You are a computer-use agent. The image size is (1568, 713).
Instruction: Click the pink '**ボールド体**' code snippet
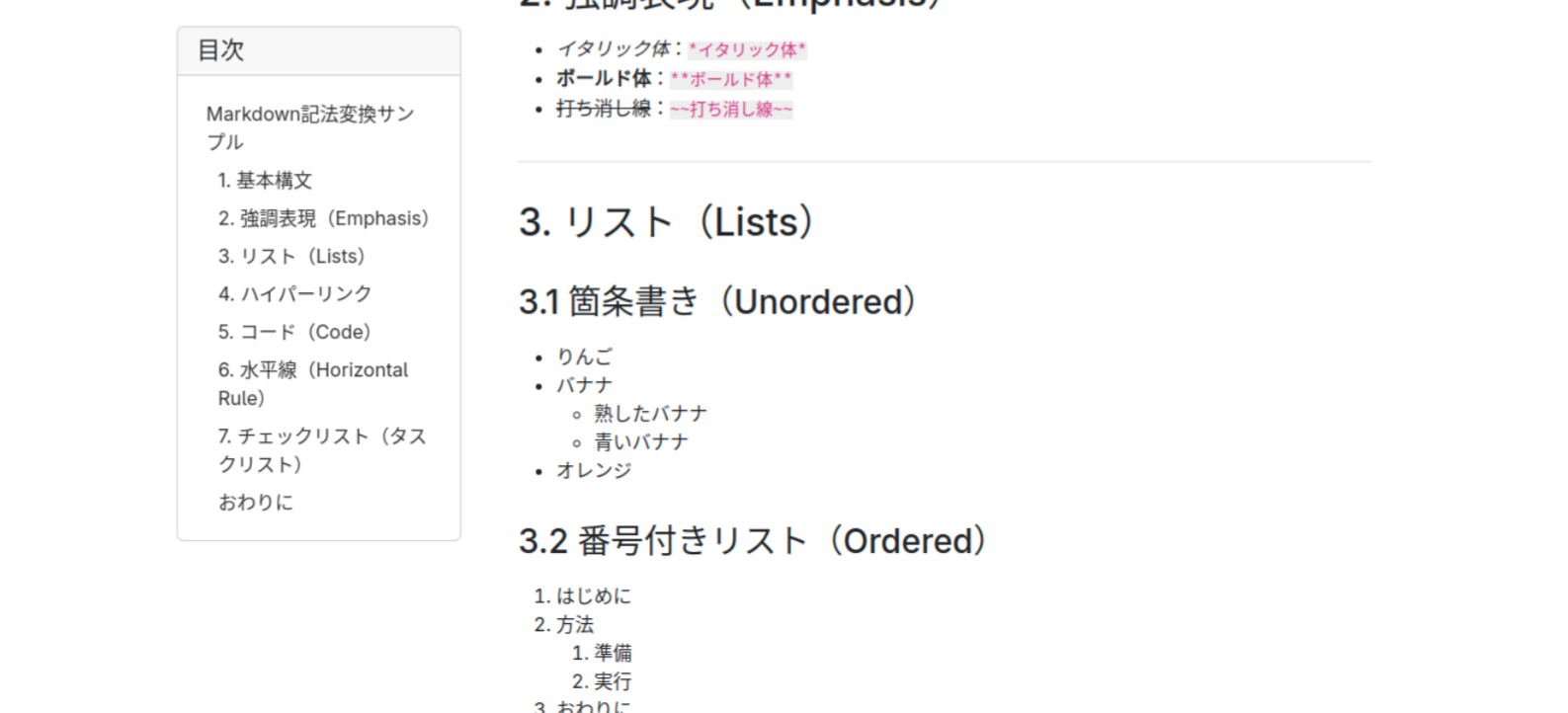[731, 79]
